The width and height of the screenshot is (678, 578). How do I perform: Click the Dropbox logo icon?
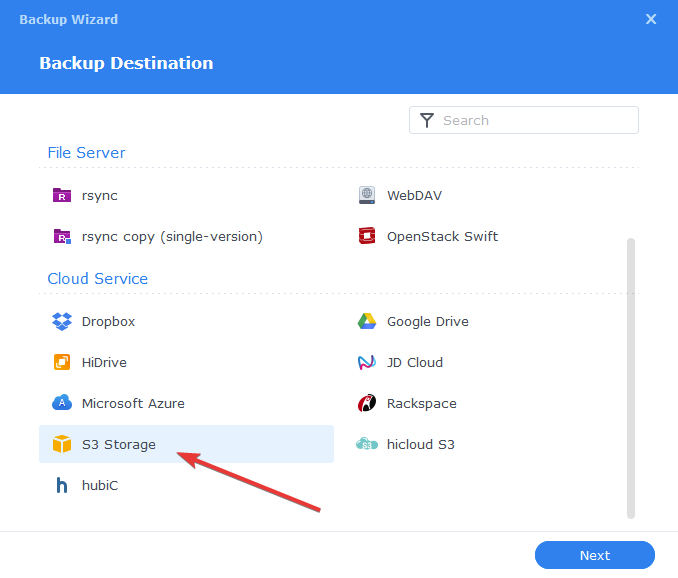[x=62, y=321]
